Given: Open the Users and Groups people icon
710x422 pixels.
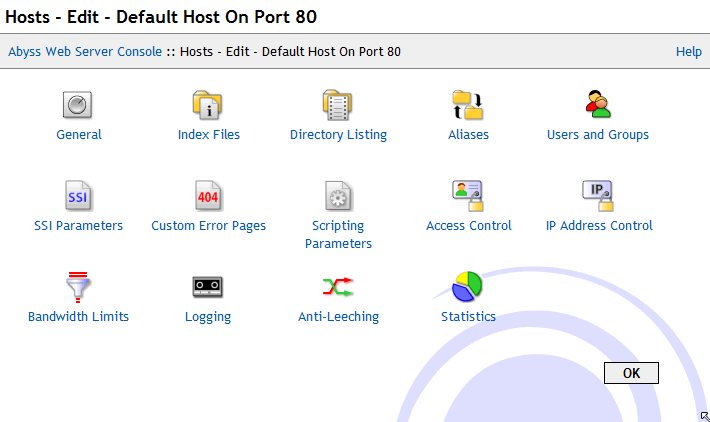Looking at the screenshot, I should (598, 104).
